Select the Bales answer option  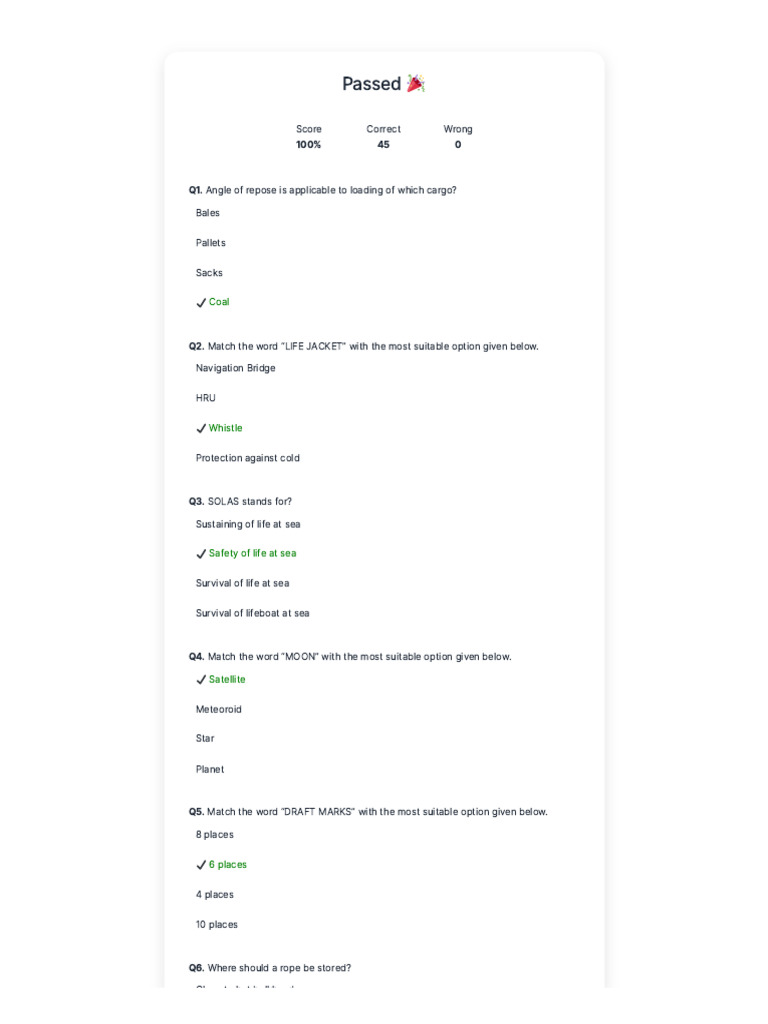(x=208, y=213)
